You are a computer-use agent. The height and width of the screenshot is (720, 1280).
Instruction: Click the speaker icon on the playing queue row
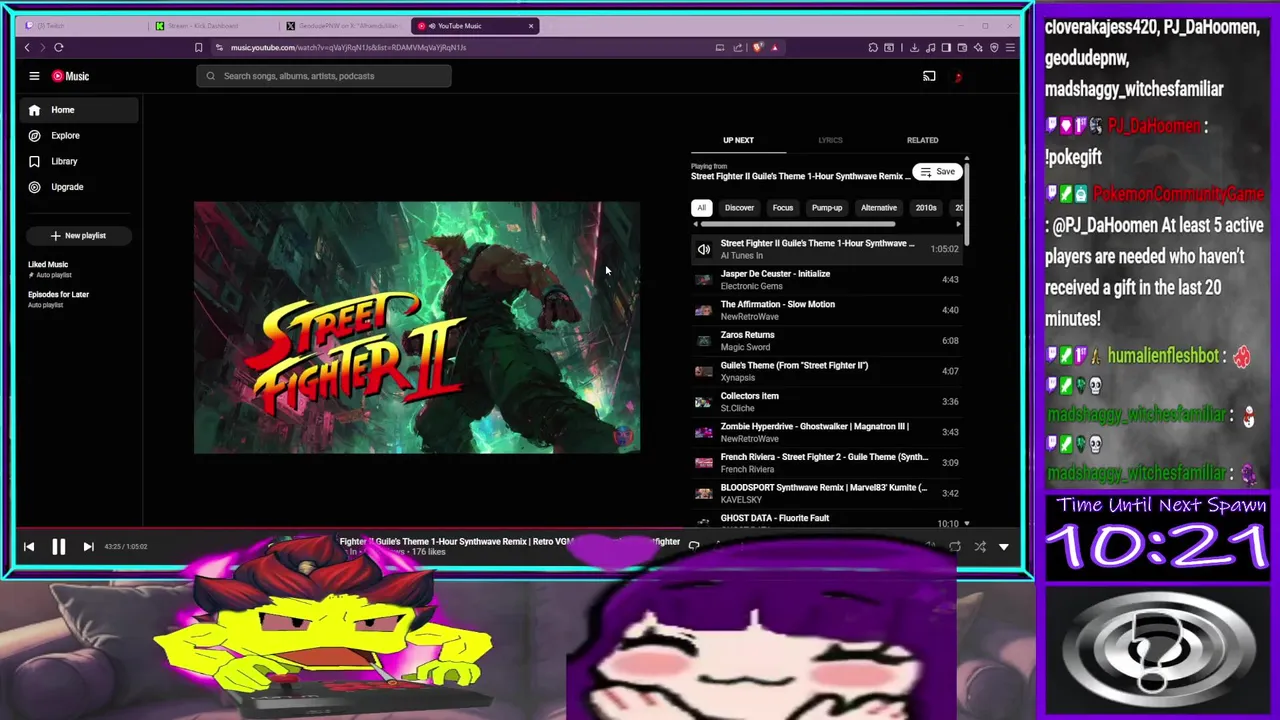click(704, 249)
